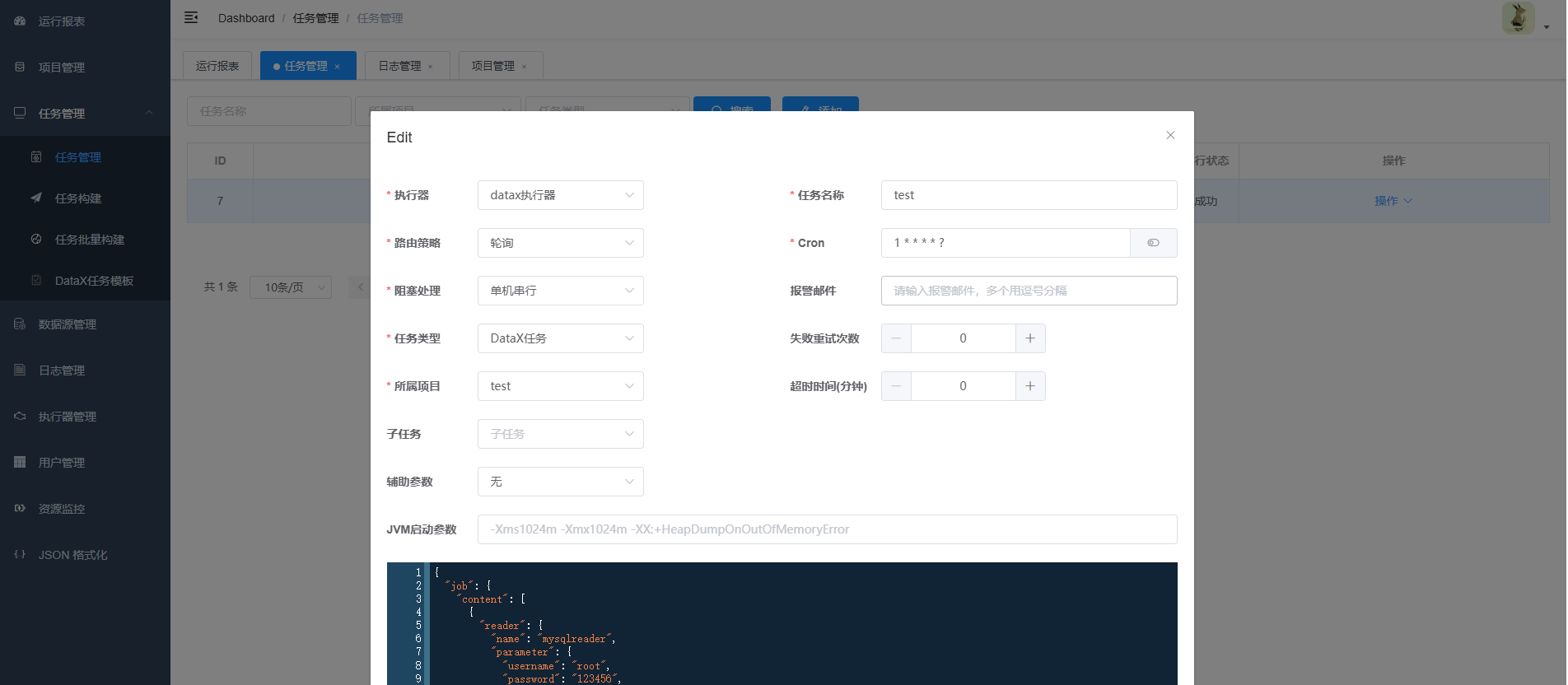Close the 项目管理 tab
1568x685 pixels.
click(x=525, y=67)
